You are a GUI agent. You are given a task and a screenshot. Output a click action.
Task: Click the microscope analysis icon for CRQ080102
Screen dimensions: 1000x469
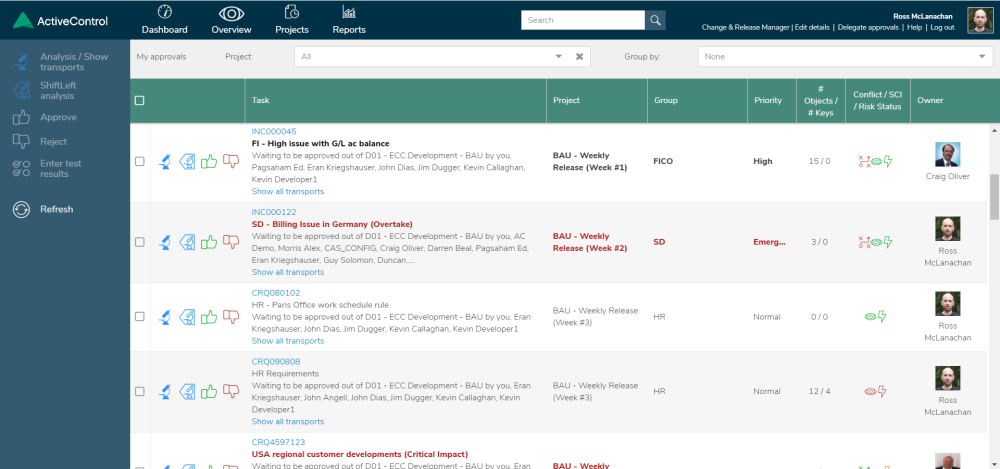tap(165, 316)
